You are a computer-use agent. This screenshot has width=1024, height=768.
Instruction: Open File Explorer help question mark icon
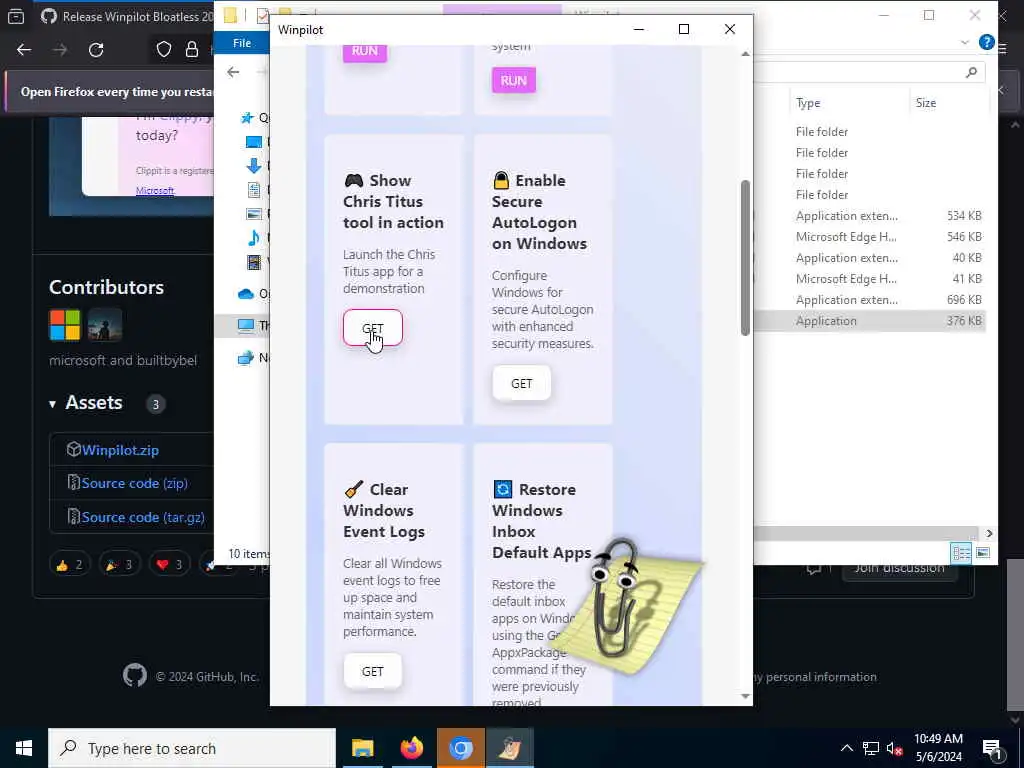tap(986, 42)
